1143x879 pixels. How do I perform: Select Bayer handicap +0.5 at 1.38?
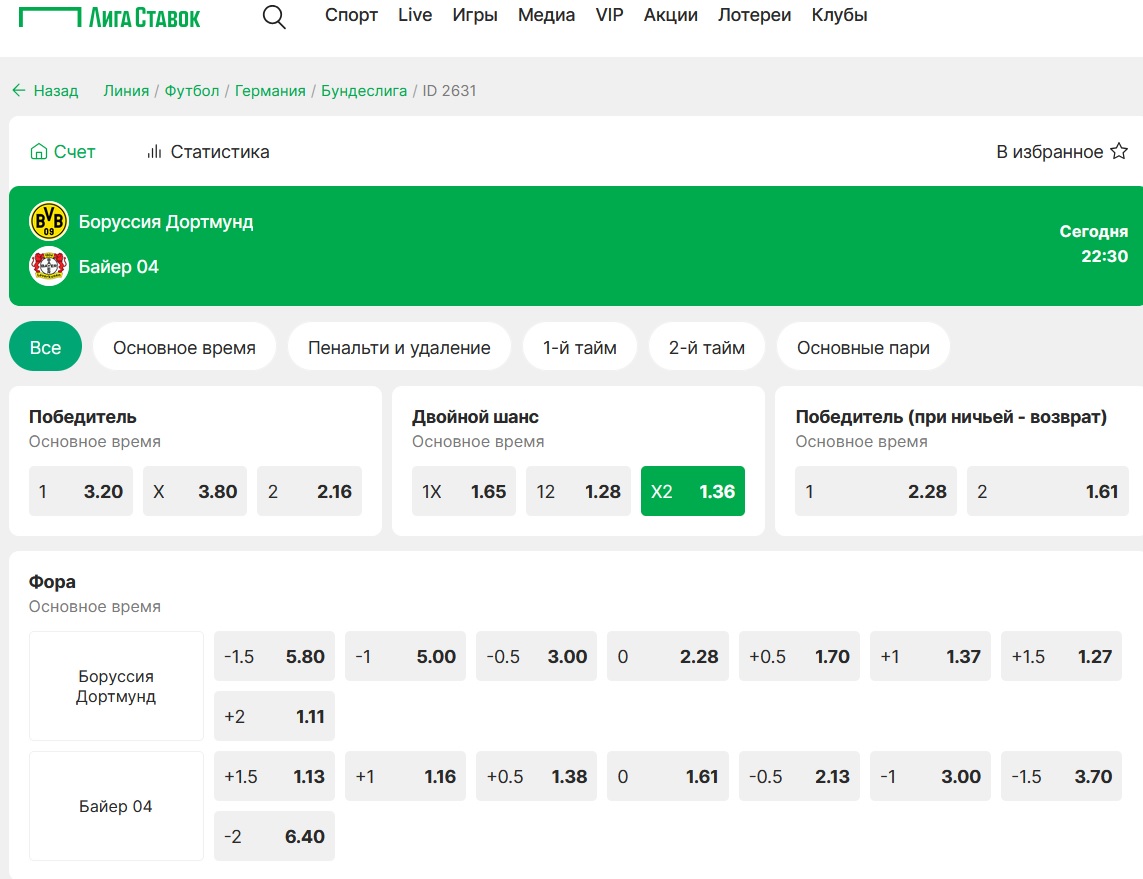tap(537, 776)
